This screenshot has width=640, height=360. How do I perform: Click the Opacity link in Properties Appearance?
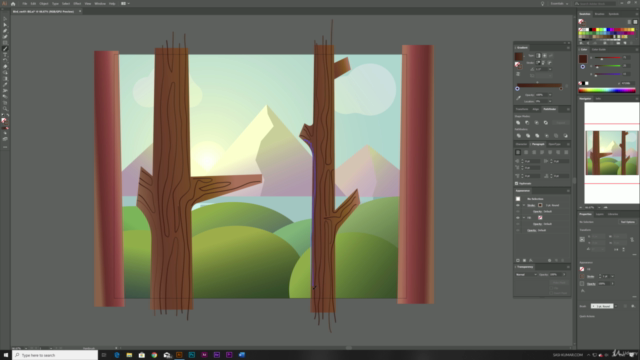pyautogui.click(x=591, y=284)
